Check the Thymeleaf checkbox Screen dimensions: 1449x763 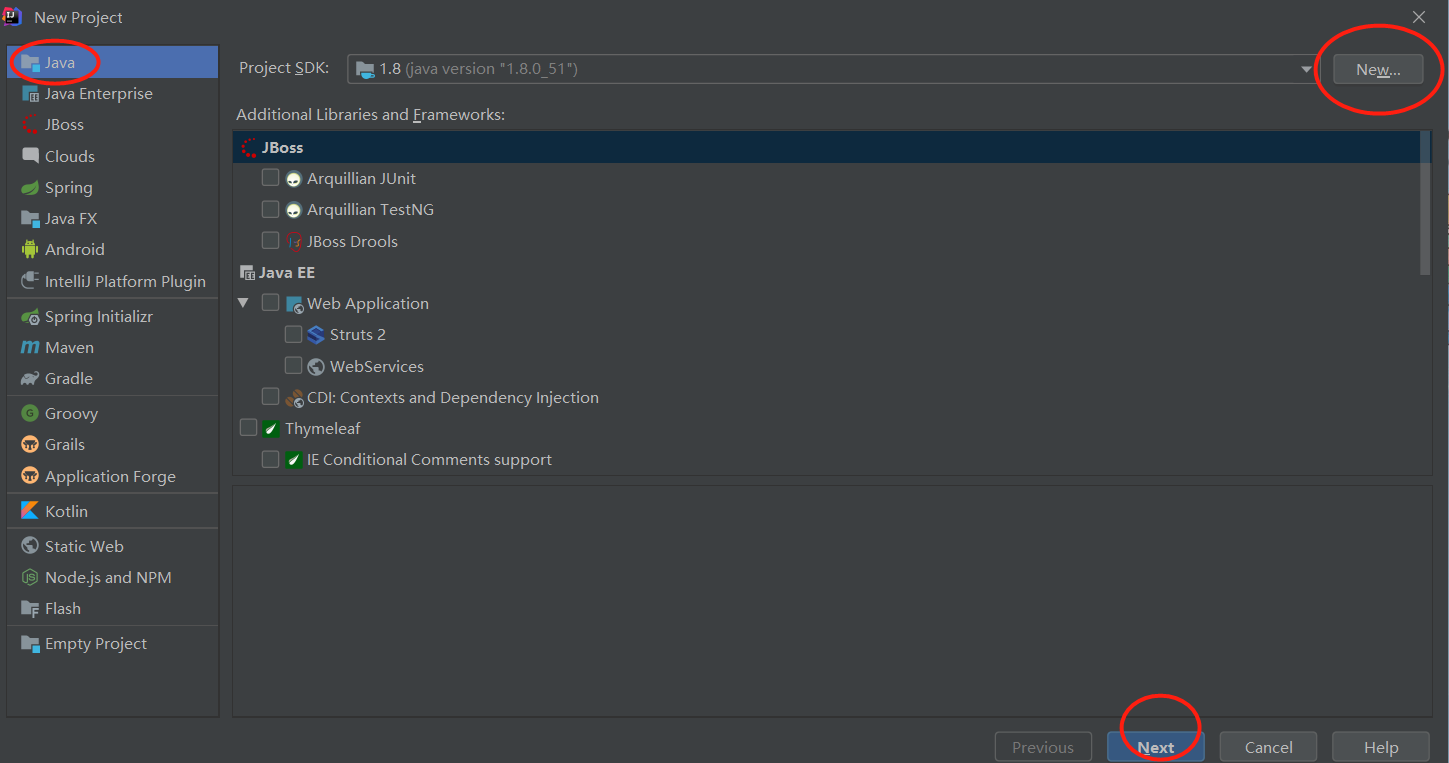pyautogui.click(x=248, y=428)
